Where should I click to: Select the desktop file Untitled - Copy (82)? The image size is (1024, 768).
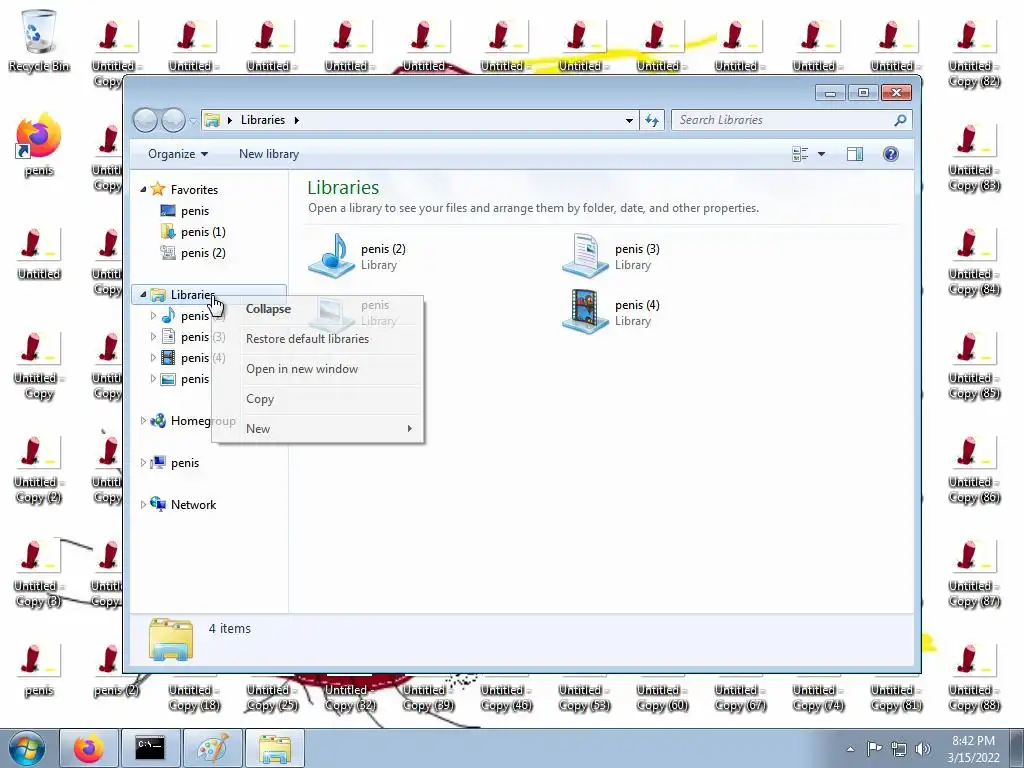[974, 56]
